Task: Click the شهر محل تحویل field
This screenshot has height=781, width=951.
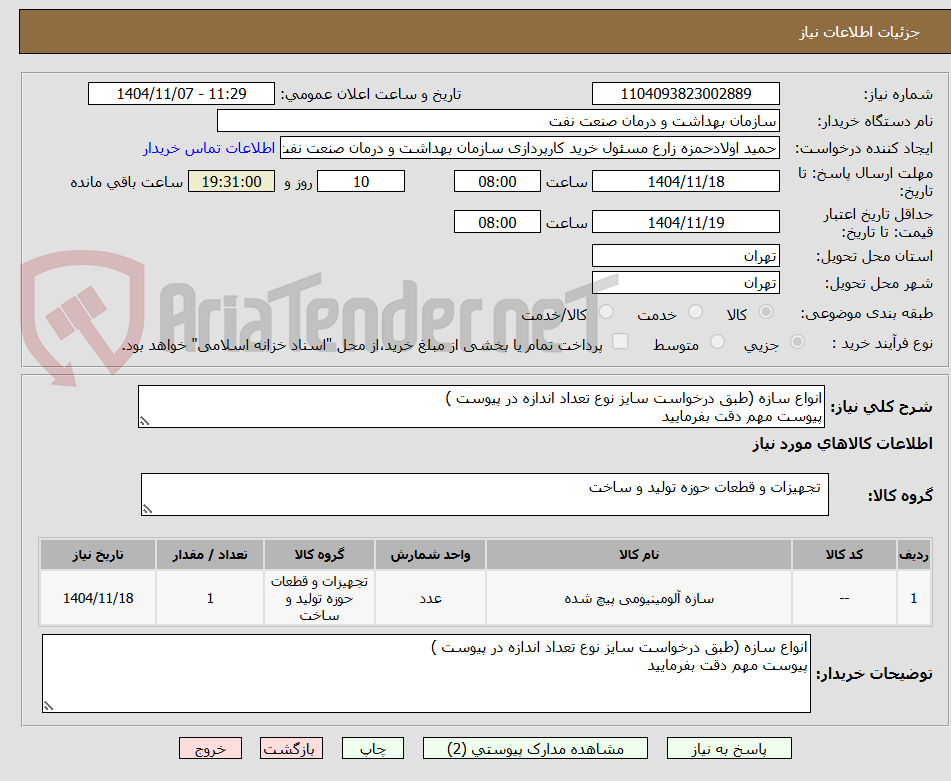Action: 685,283
